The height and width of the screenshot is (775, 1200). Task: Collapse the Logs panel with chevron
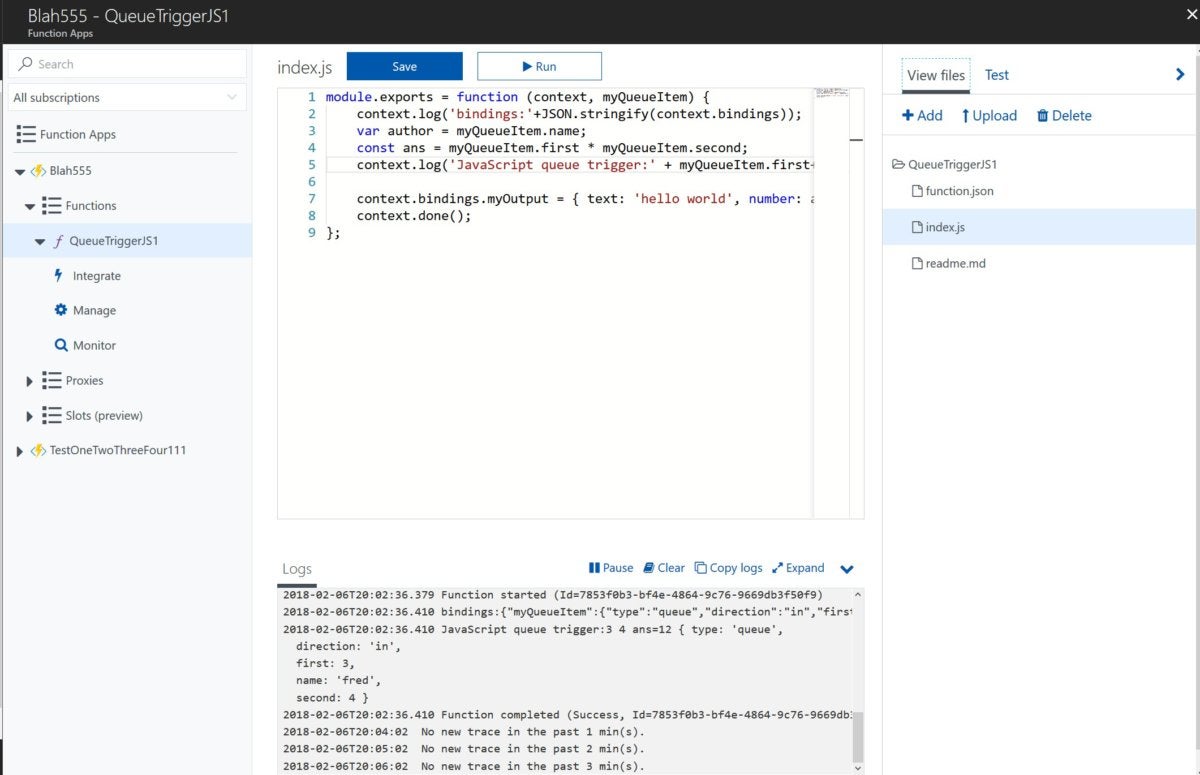coord(847,569)
